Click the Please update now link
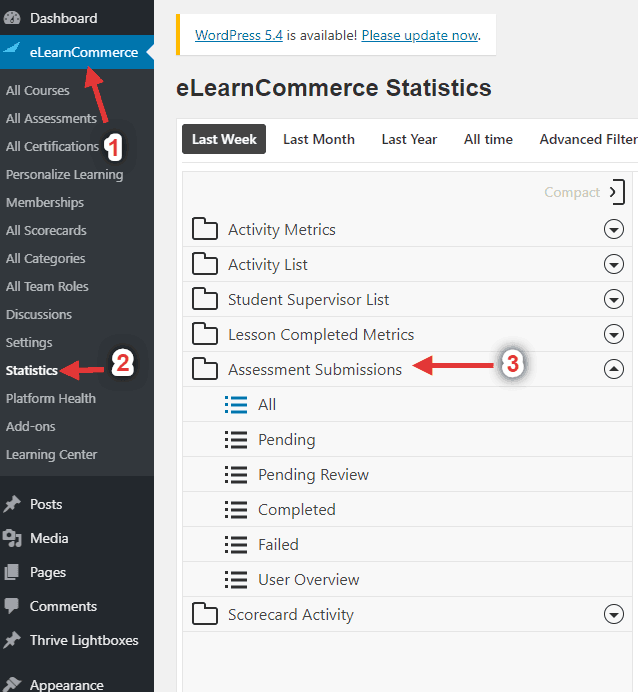This screenshot has width=638, height=692. pos(420,35)
